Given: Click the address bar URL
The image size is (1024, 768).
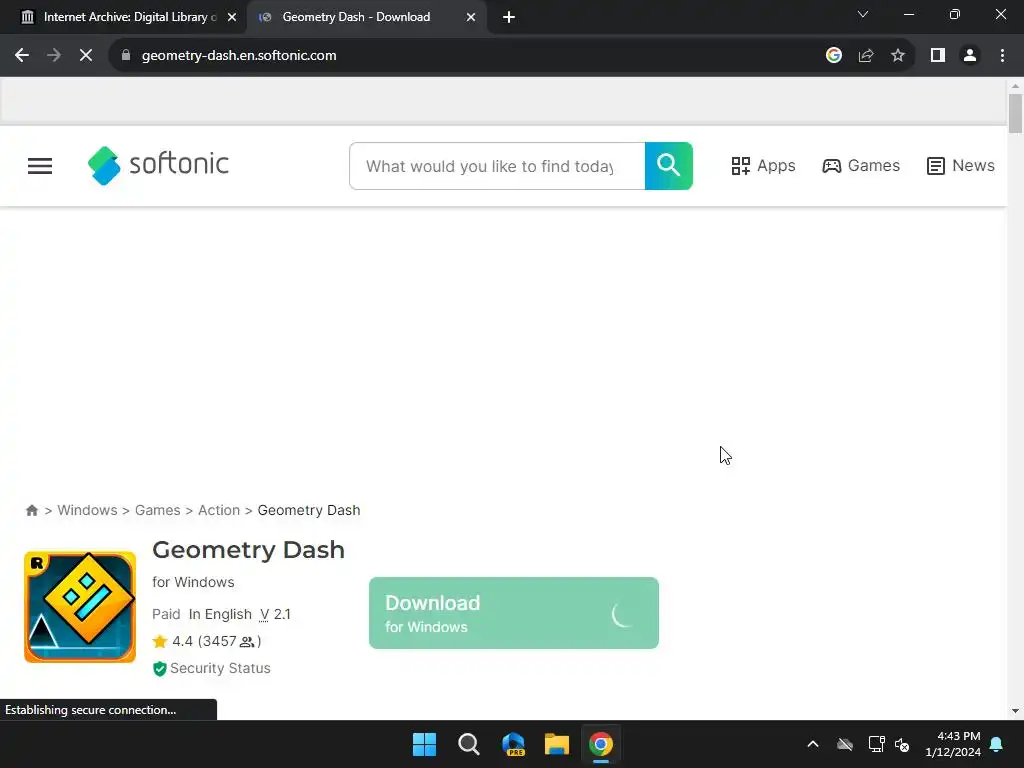Looking at the screenshot, I should [239, 56].
